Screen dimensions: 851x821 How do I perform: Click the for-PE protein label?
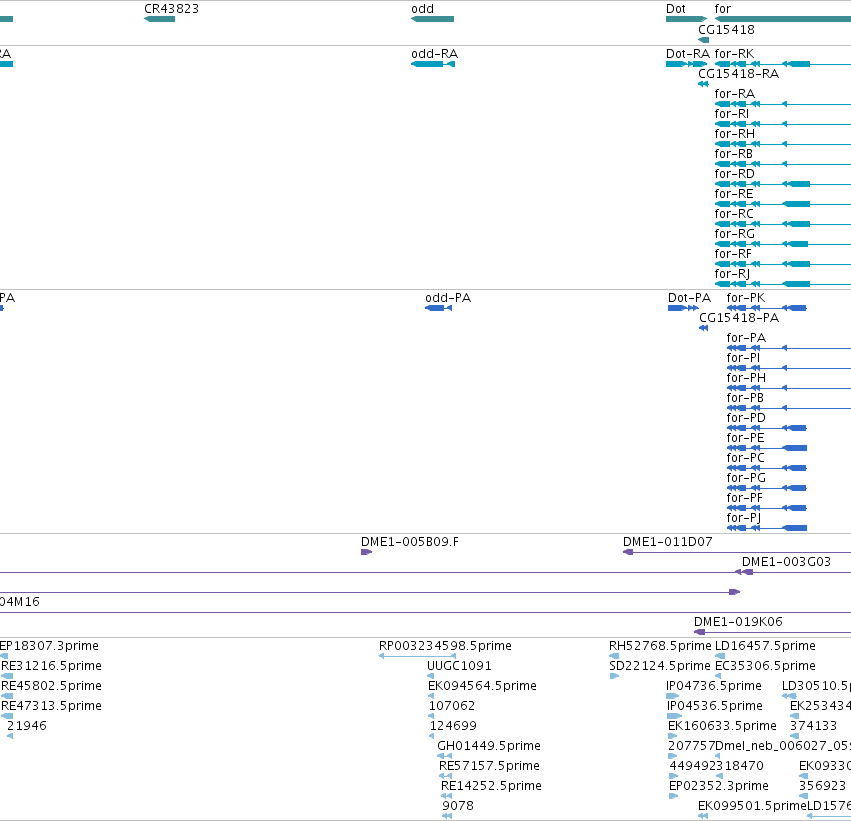coord(745,438)
